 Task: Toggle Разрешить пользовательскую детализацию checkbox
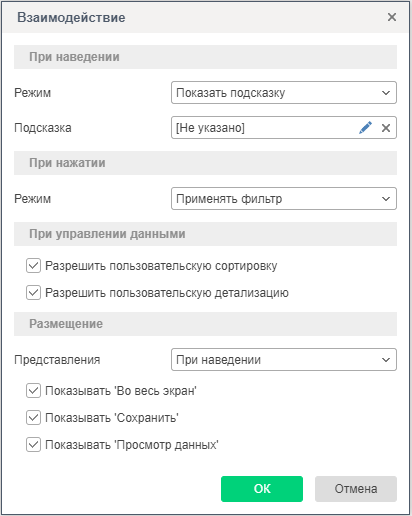tap(33, 293)
